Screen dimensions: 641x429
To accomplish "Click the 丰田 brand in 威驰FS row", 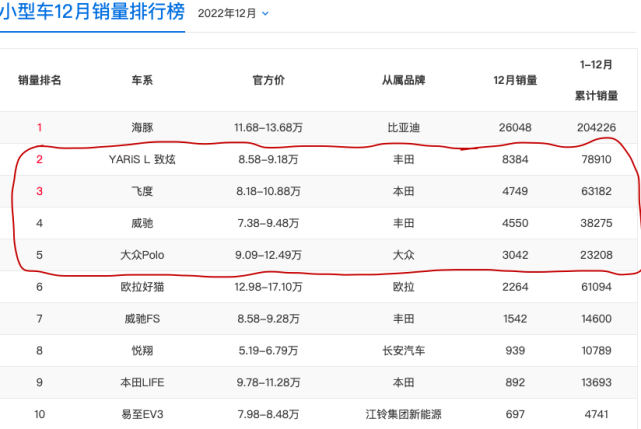I will click(x=403, y=319).
